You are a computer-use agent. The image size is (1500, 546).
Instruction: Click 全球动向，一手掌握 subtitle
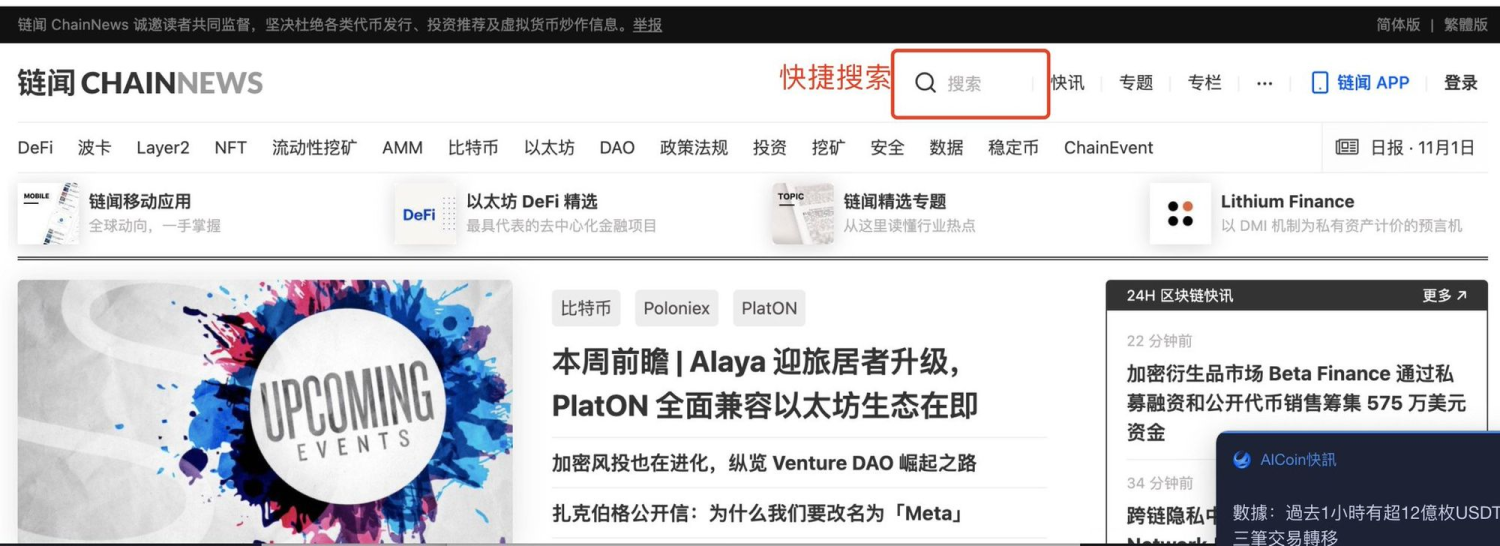click(155, 226)
